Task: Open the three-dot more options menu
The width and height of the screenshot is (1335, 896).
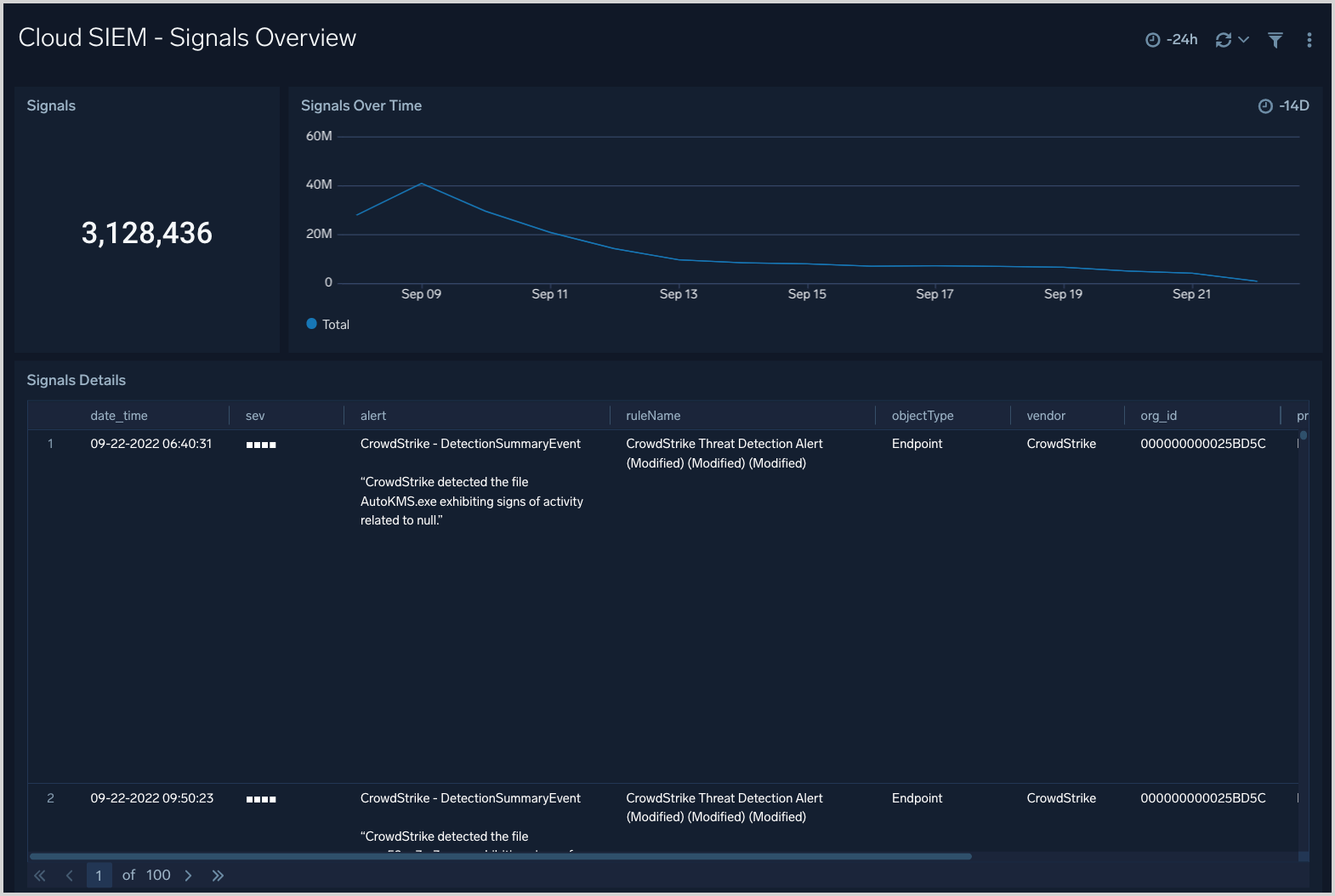Action: click(x=1309, y=40)
